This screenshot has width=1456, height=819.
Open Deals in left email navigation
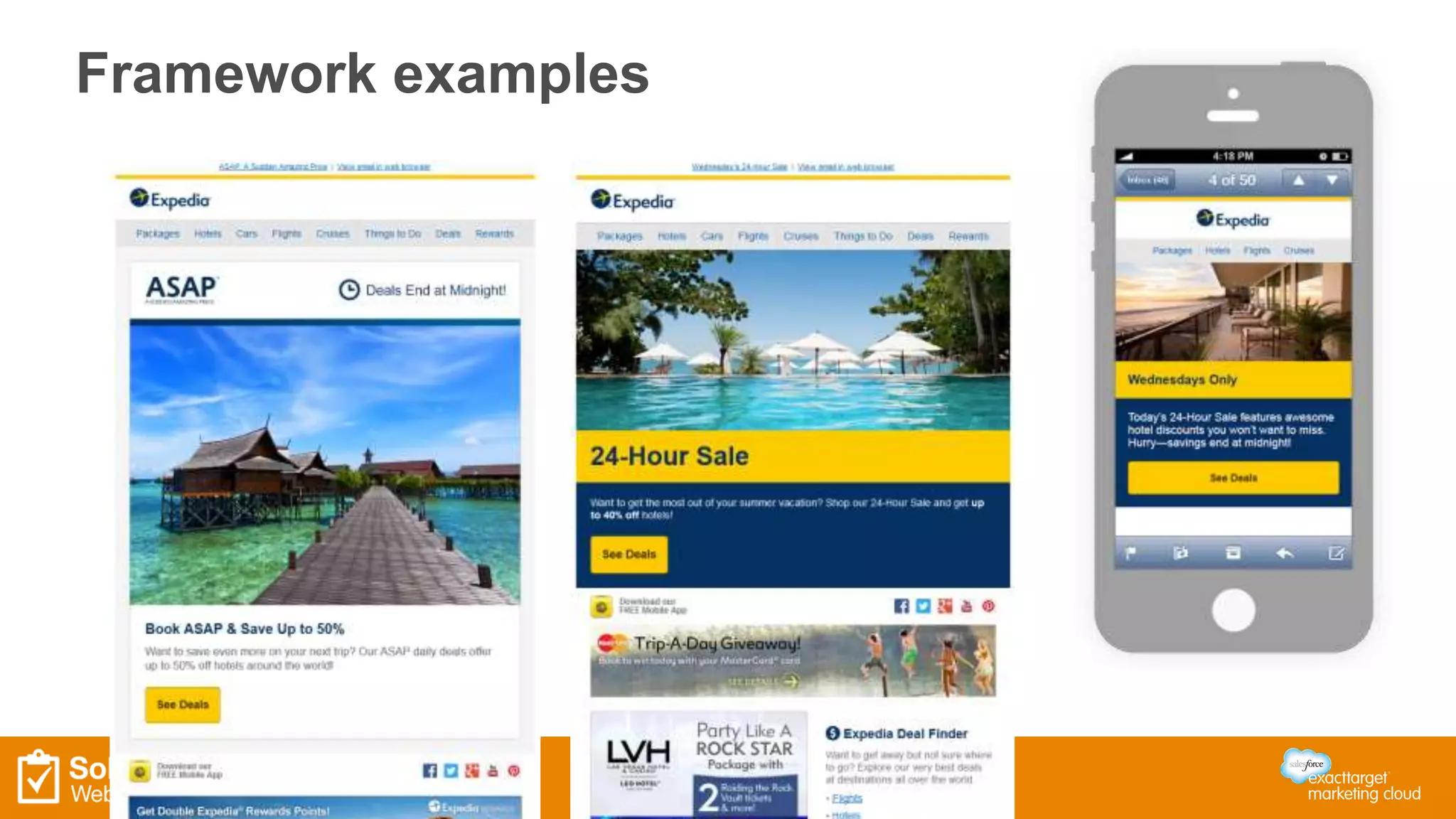[x=448, y=234]
